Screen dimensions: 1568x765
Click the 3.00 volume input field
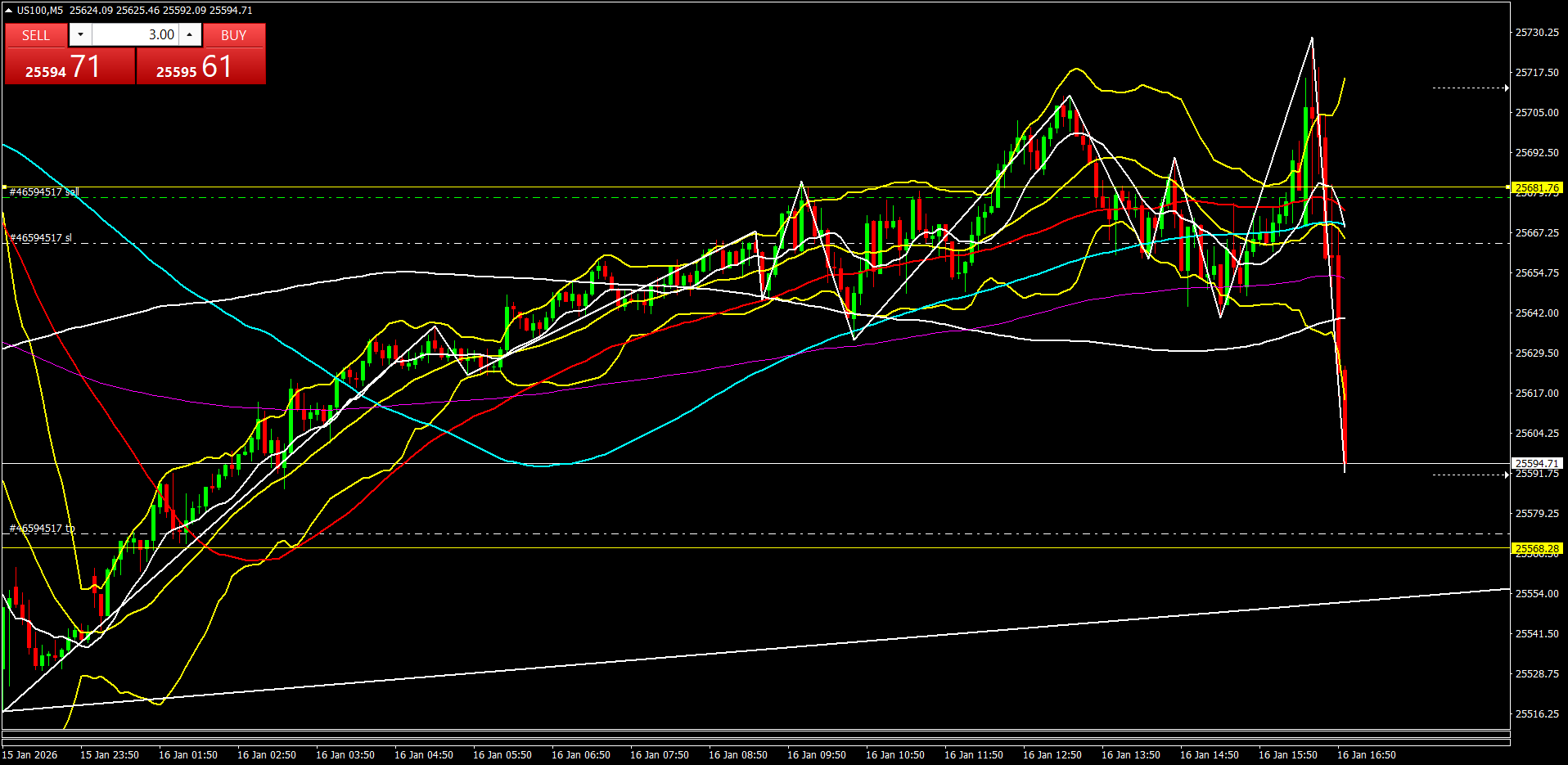tap(135, 34)
